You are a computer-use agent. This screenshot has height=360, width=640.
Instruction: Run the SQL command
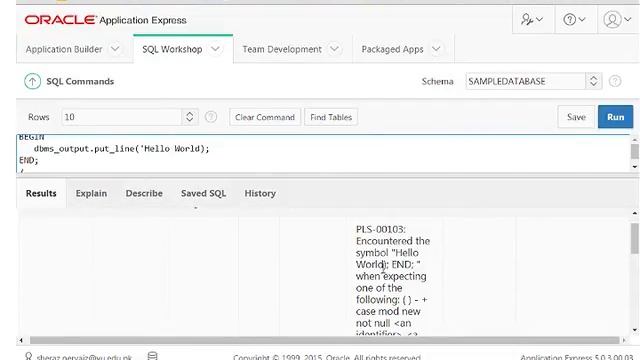616,117
